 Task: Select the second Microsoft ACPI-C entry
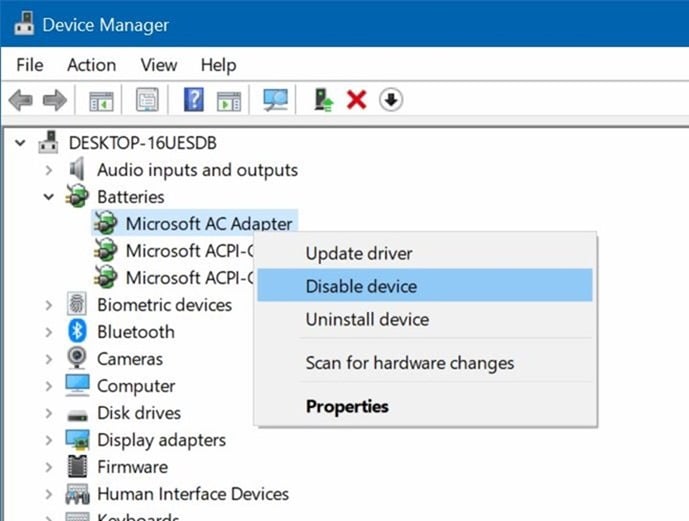point(190,278)
